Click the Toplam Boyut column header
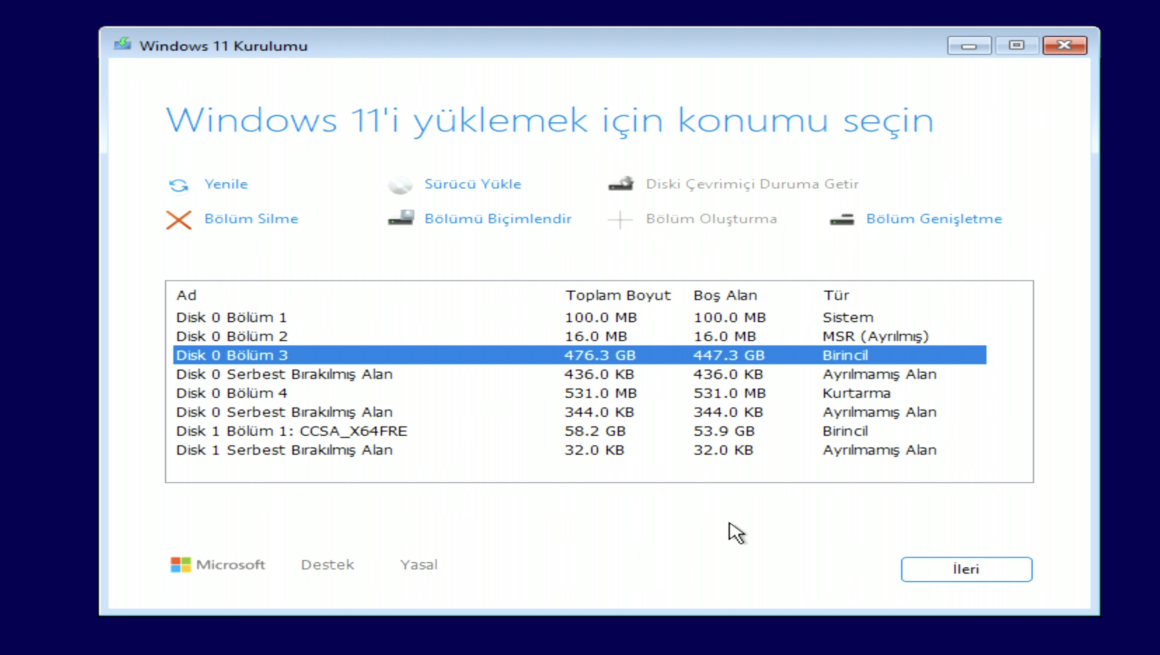The height and width of the screenshot is (655, 1160). (x=618, y=295)
